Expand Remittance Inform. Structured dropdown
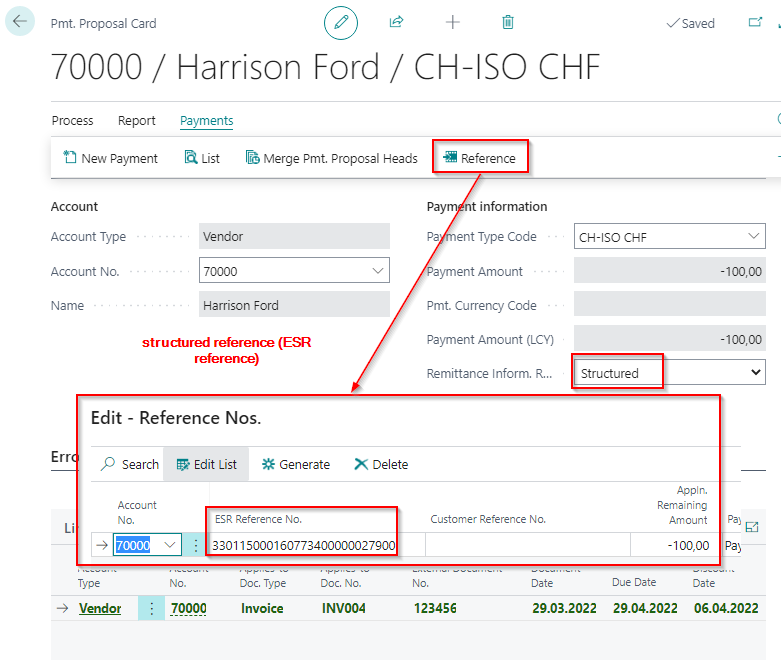781x660 pixels. 755,373
